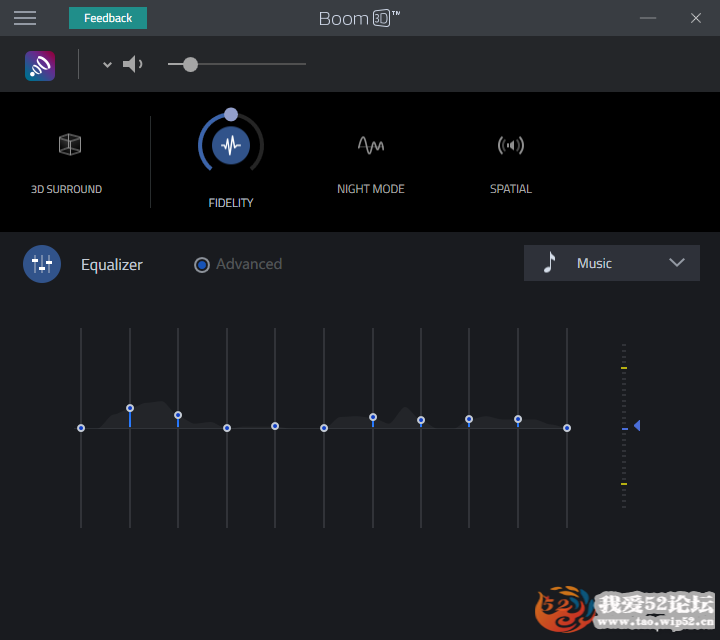This screenshot has width=720, height=640.
Task: Click the seventh equalizer band handle
Action: click(373, 417)
